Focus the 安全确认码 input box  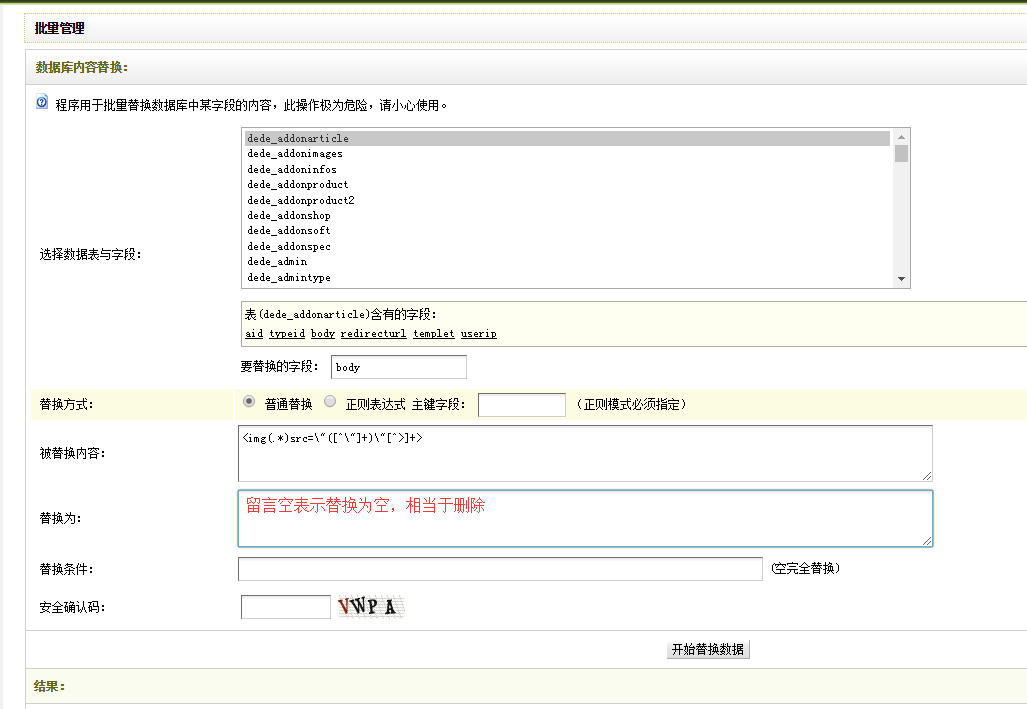[285, 607]
